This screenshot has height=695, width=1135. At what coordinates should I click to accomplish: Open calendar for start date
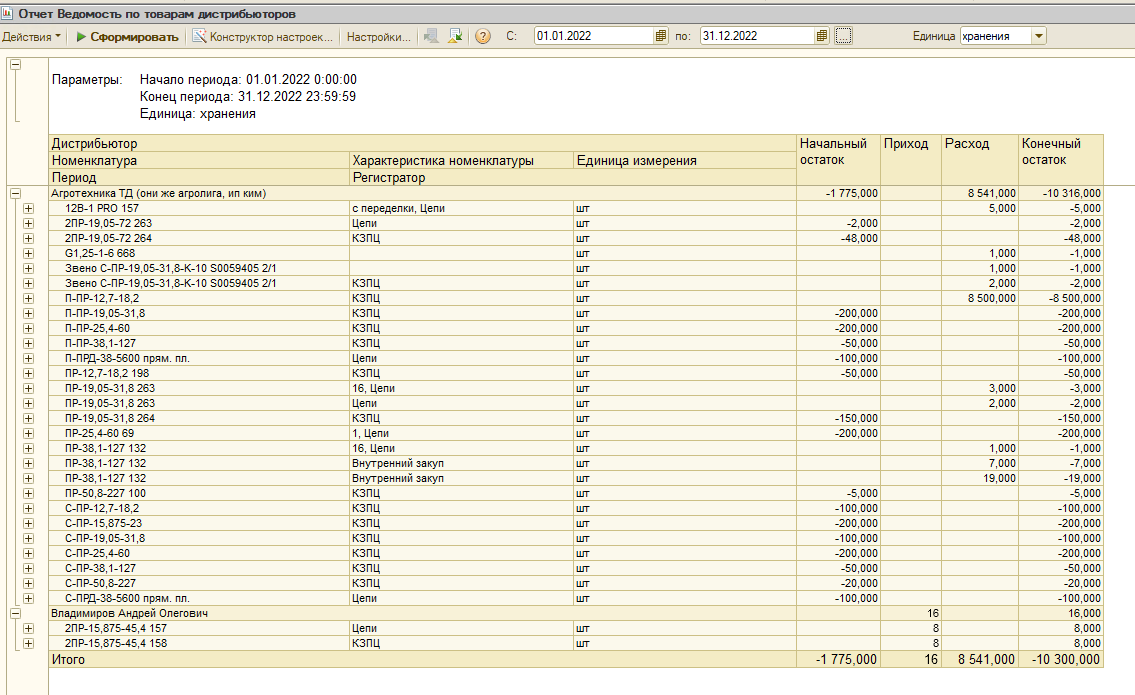pos(661,36)
